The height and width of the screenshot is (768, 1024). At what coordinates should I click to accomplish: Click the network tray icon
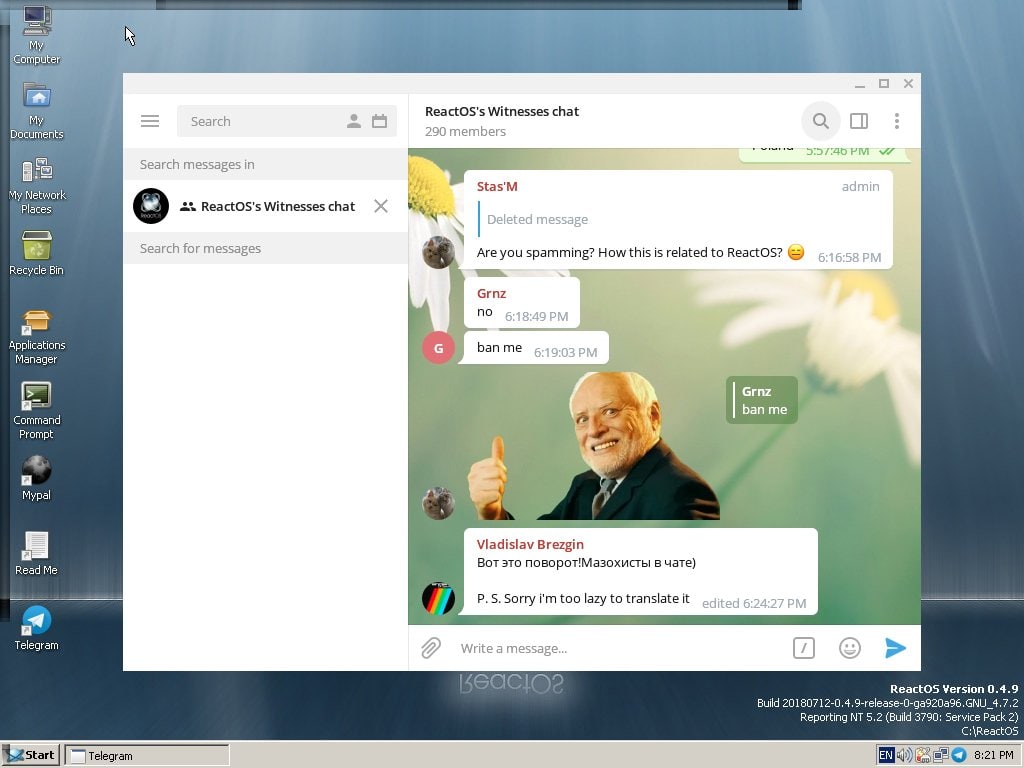[x=940, y=755]
